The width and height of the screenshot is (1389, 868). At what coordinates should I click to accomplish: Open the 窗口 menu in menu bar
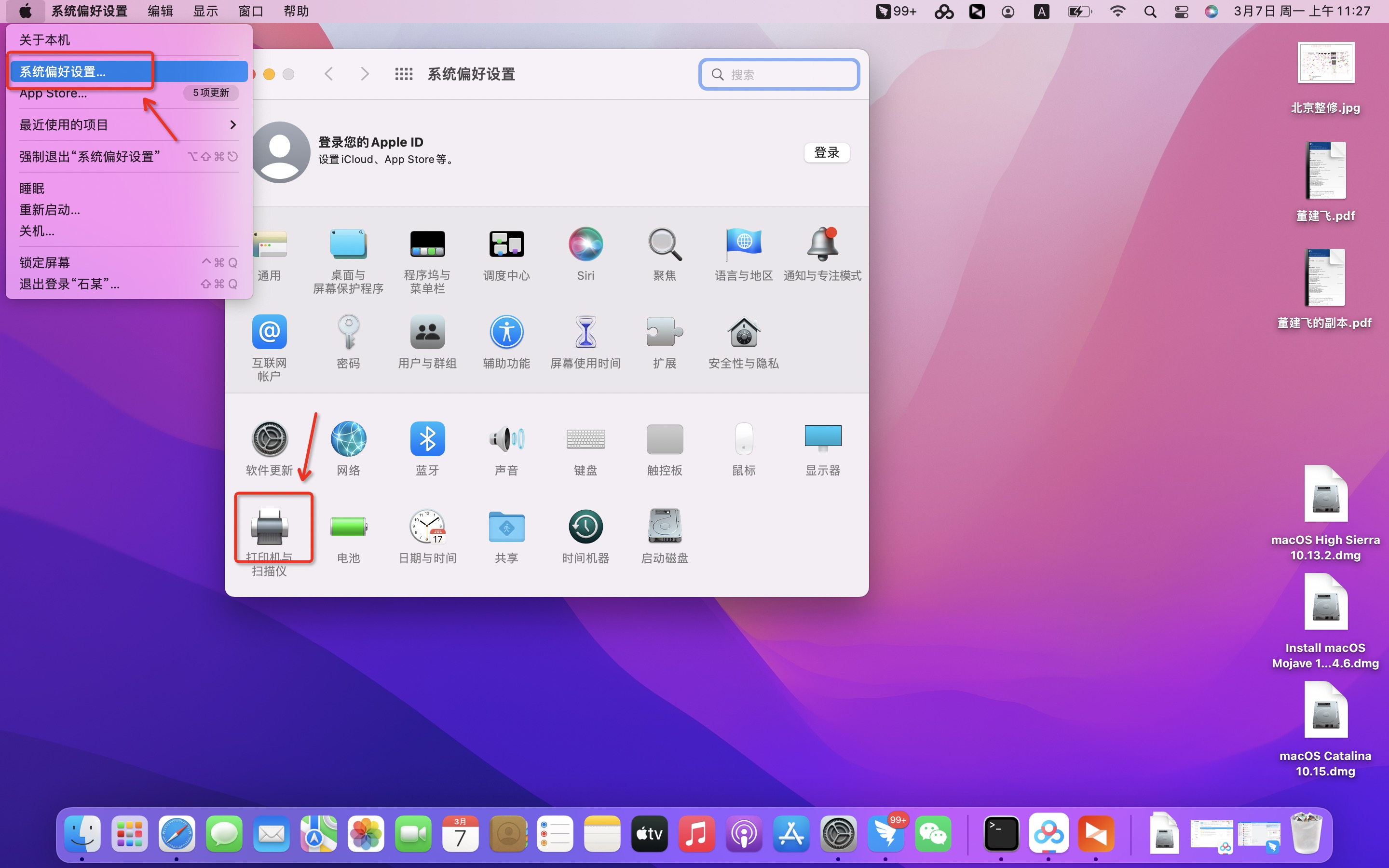251,11
